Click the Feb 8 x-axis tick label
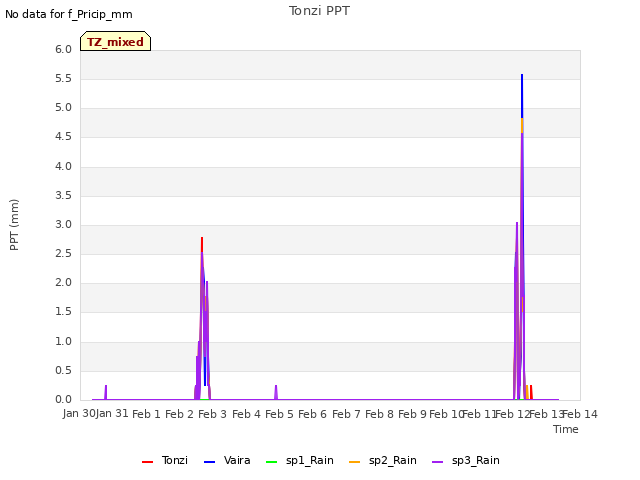 coord(379,414)
